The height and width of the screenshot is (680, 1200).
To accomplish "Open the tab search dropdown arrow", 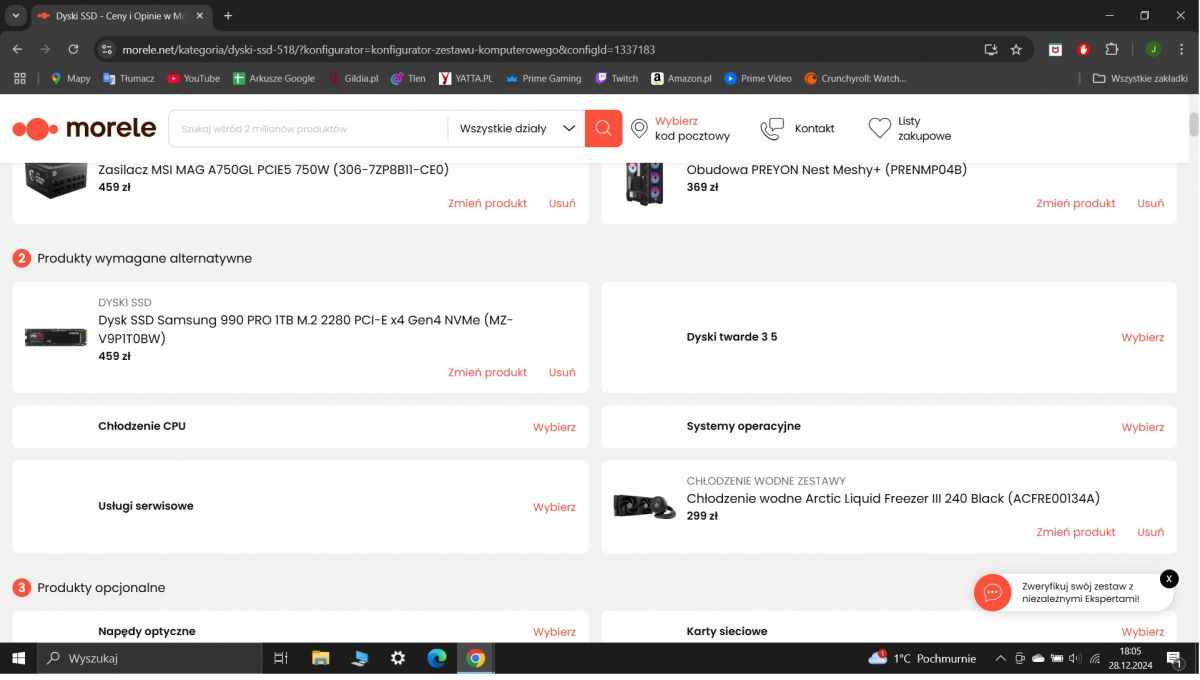I will [x=15, y=16].
